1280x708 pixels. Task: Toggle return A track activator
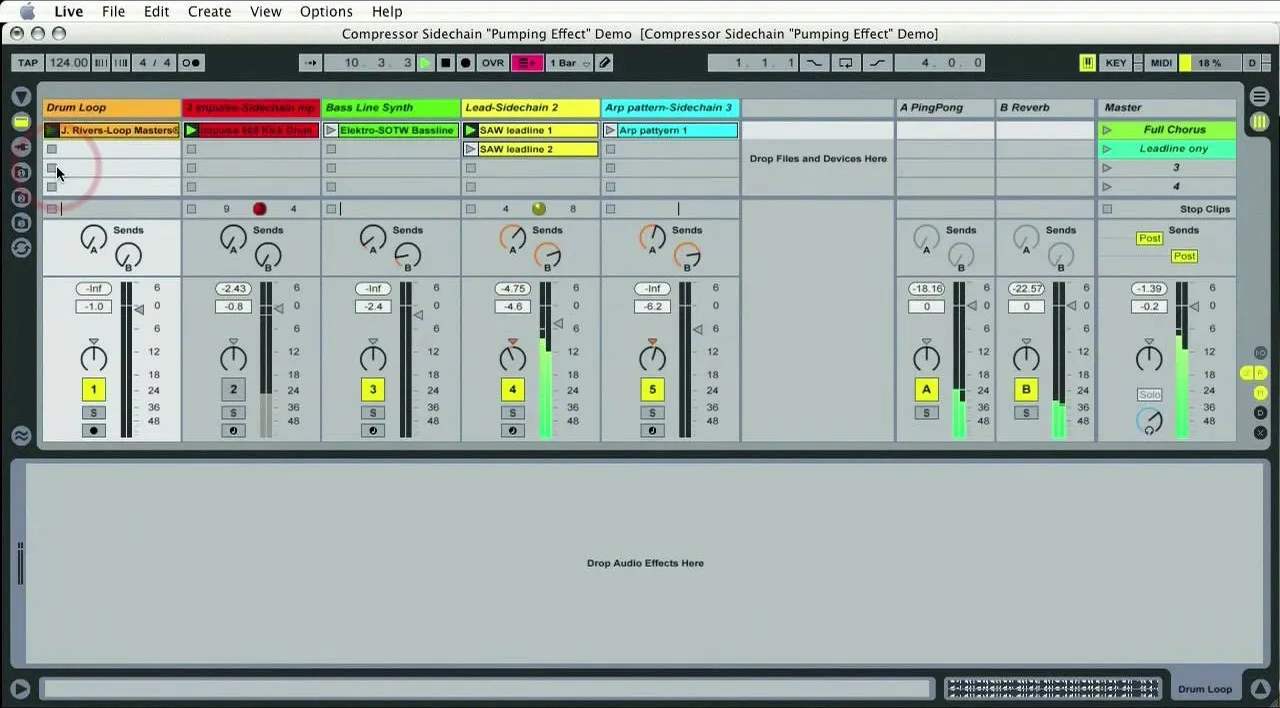click(926, 390)
